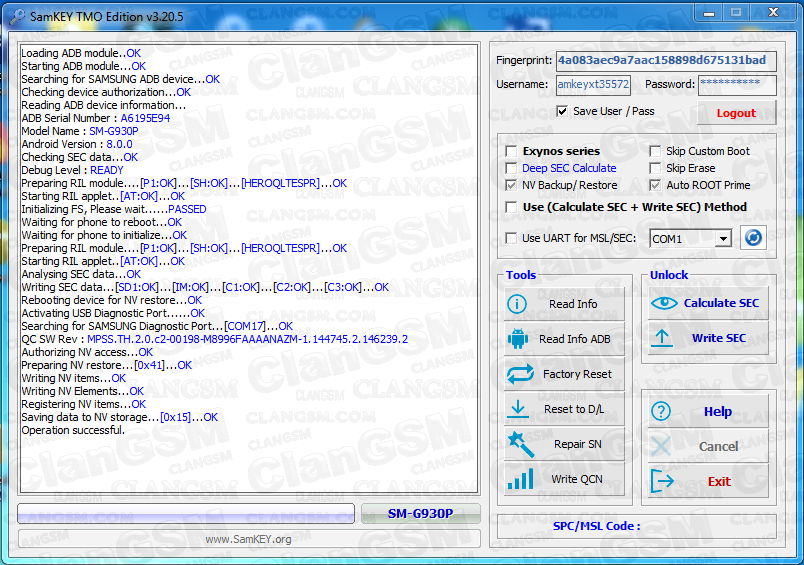Image resolution: width=804 pixels, height=565 pixels.
Task: Uncheck Save User / Pass checkbox
Action: (562, 111)
